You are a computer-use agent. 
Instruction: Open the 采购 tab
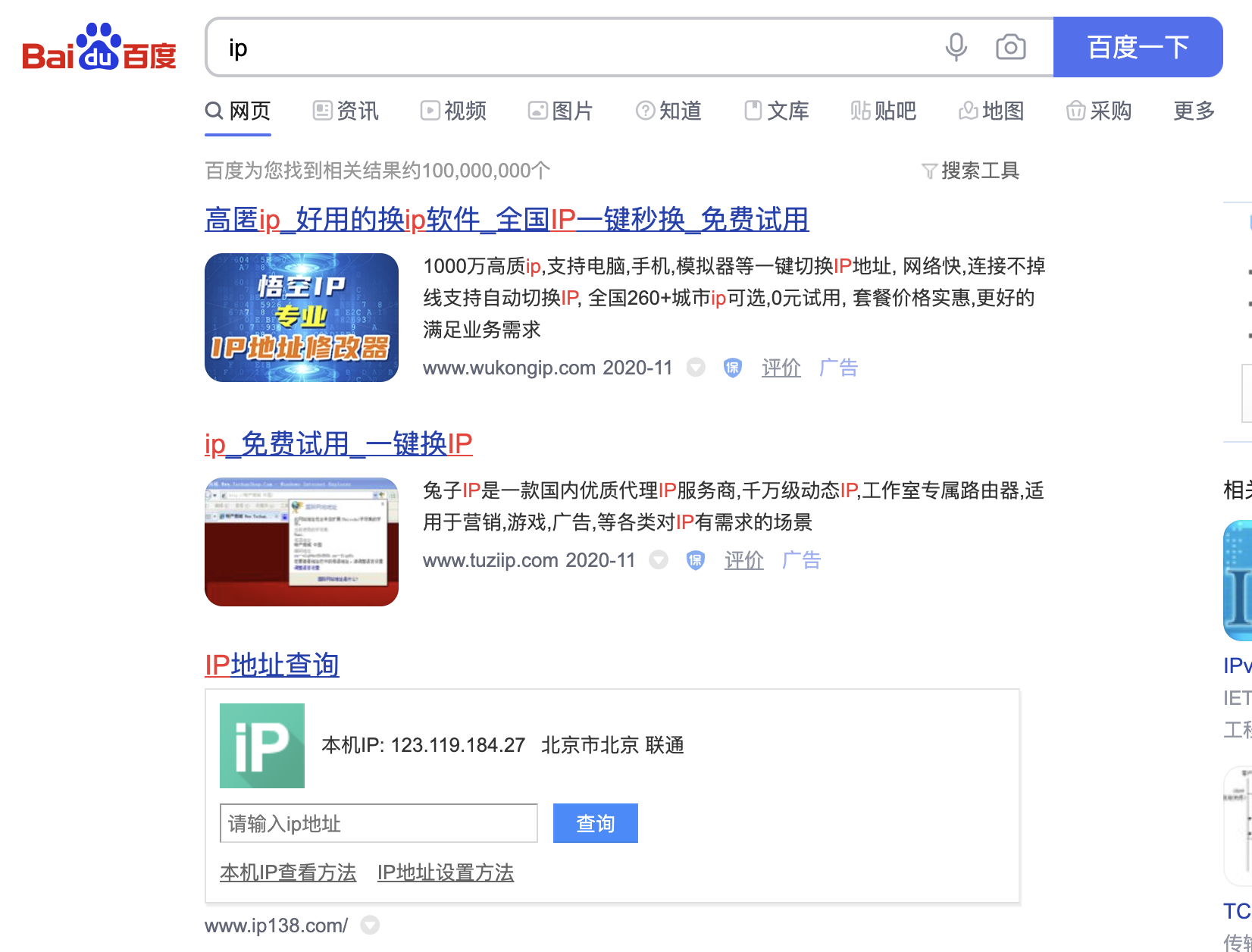[x=1099, y=111]
